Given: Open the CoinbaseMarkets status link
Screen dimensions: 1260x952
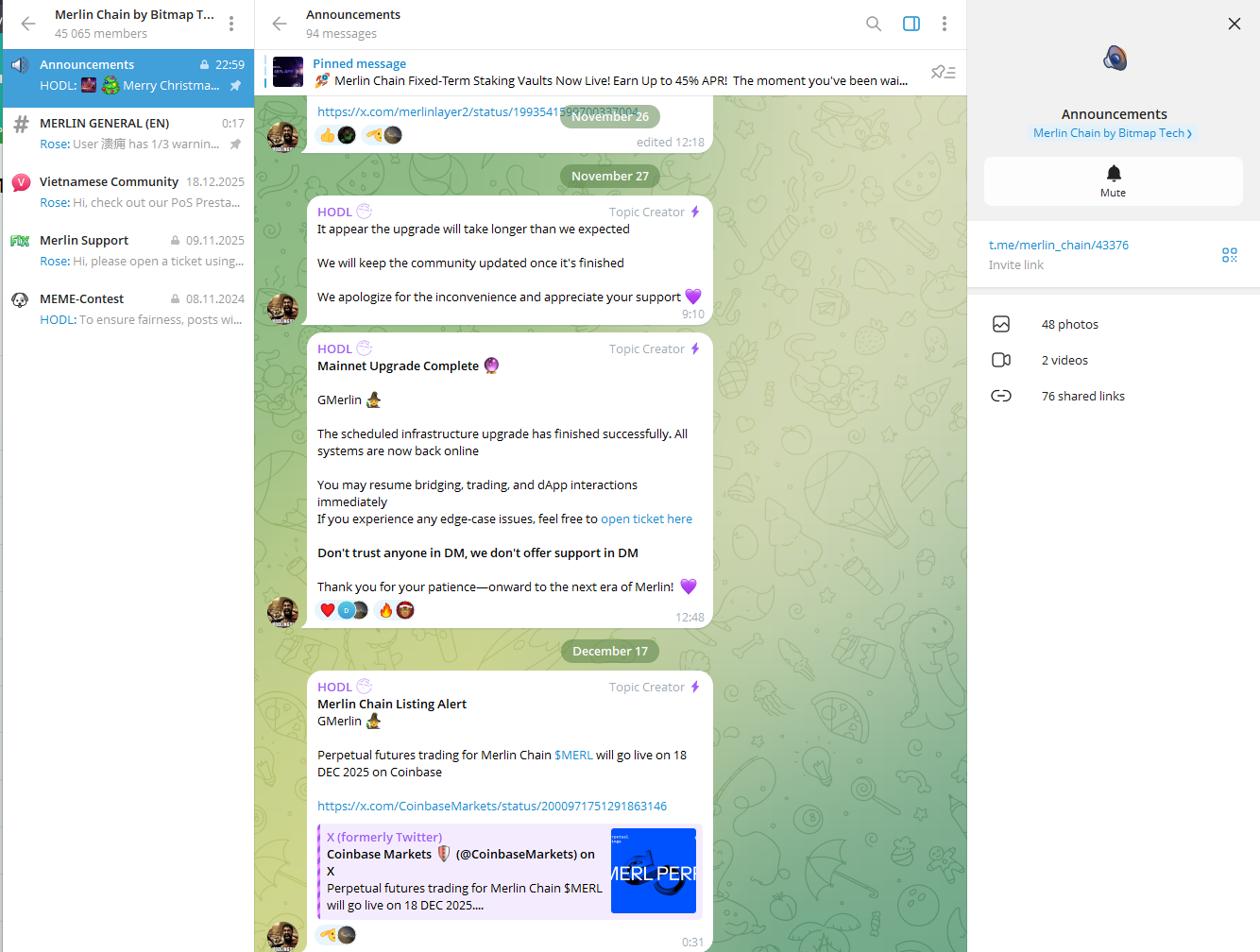Looking at the screenshot, I should [x=491, y=806].
